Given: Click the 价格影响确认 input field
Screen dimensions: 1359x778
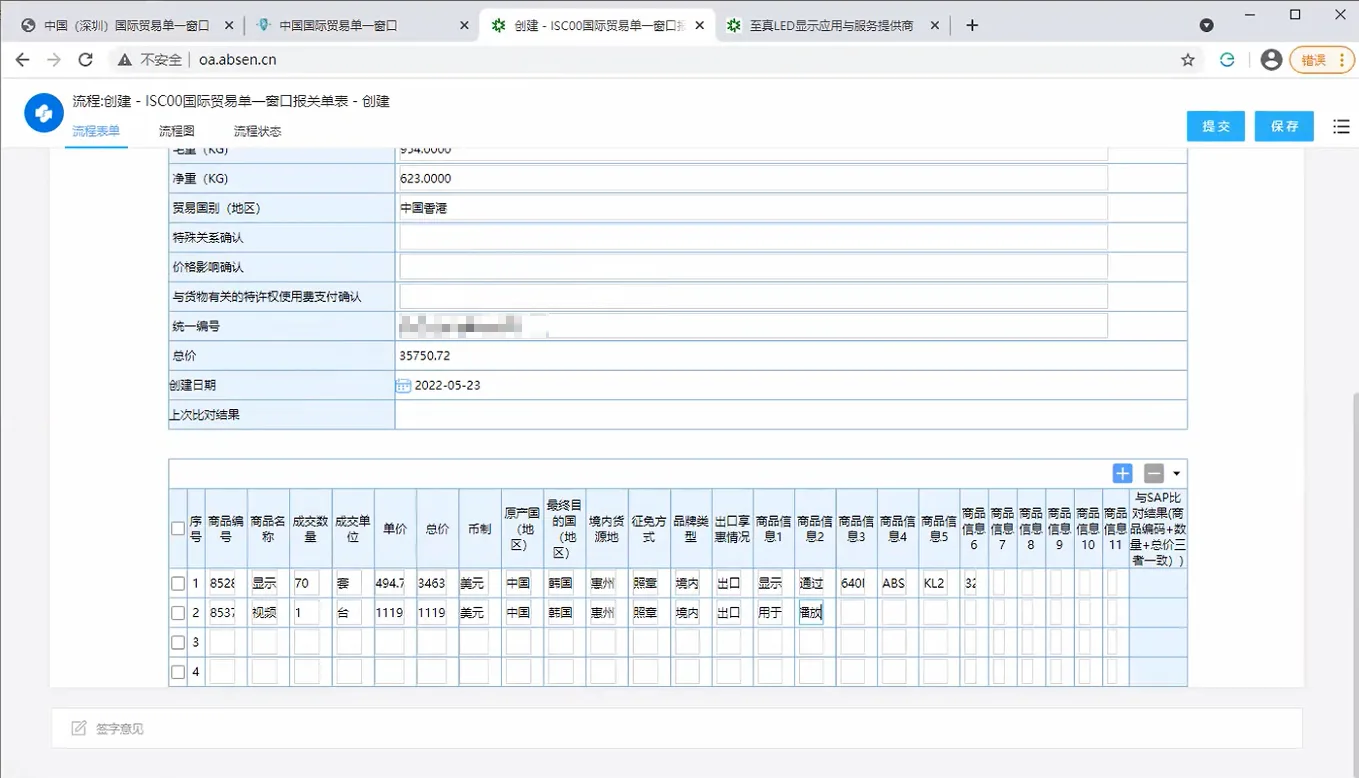Looking at the screenshot, I should pyautogui.click(x=753, y=267).
